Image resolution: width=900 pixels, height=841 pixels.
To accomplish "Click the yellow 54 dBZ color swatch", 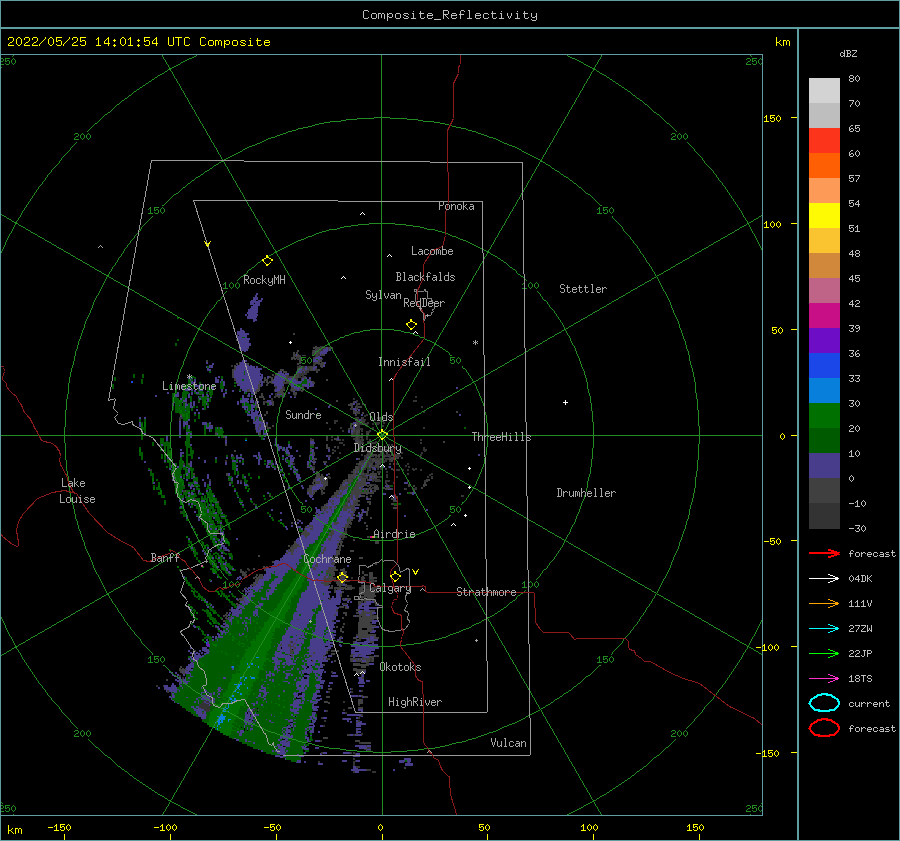I will tap(824, 215).
